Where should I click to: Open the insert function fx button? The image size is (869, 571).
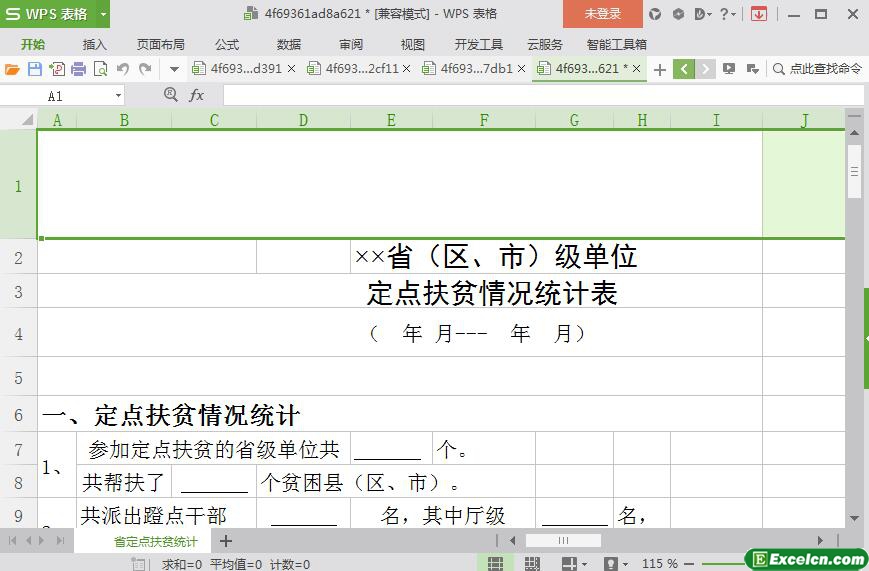click(196, 95)
